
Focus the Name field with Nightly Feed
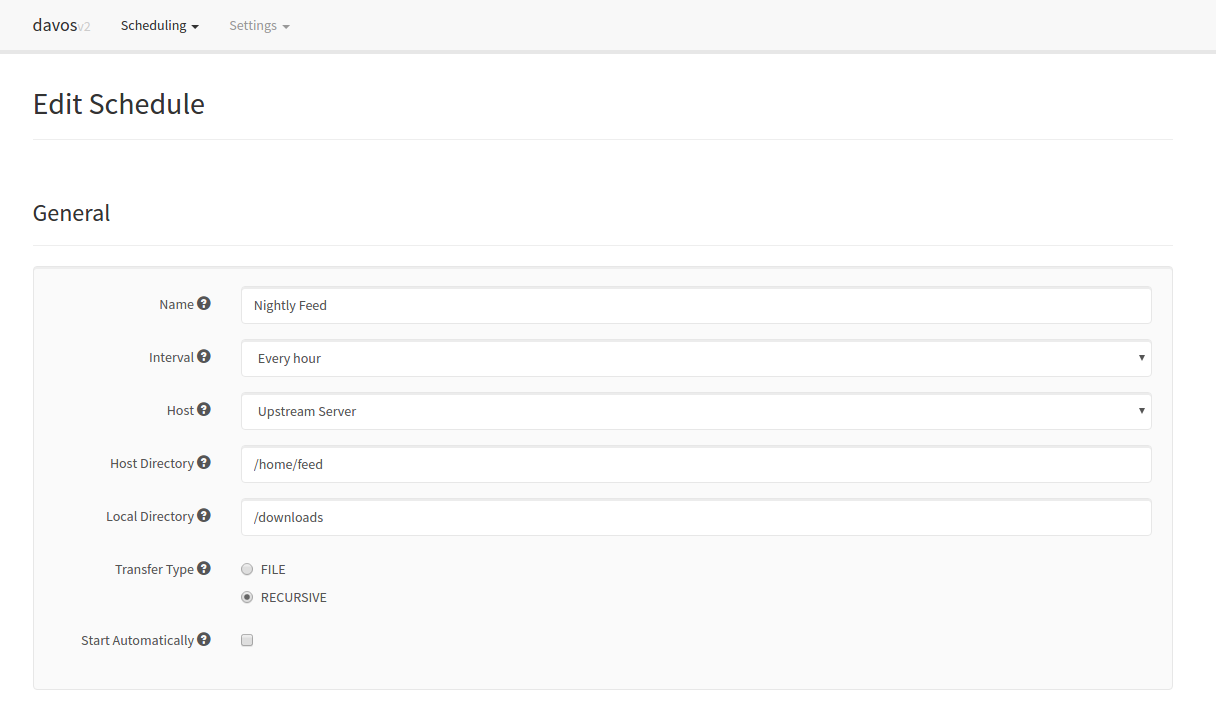point(696,305)
